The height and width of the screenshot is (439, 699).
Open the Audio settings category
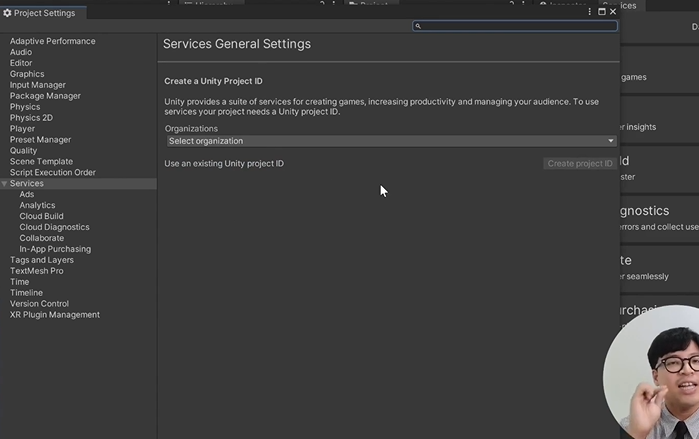pos(21,52)
